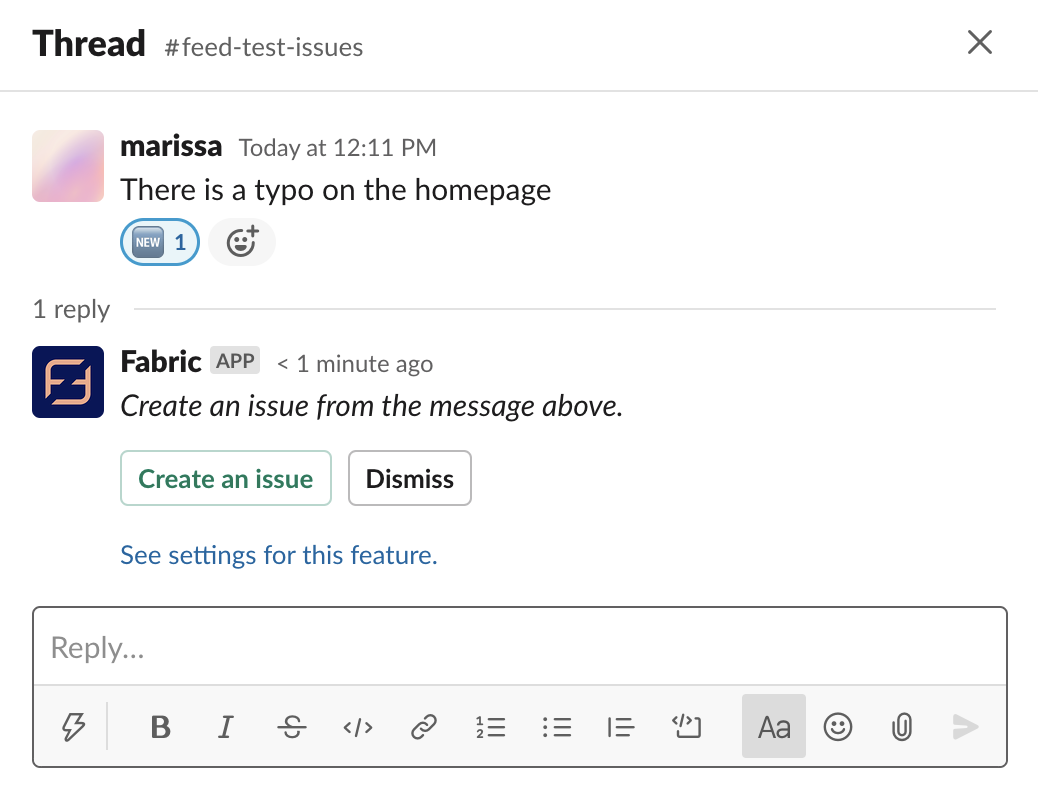Hide the formatting toolbar with Aa
The width and height of the screenshot is (1038, 794).
pyautogui.click(x=774, y=726)
